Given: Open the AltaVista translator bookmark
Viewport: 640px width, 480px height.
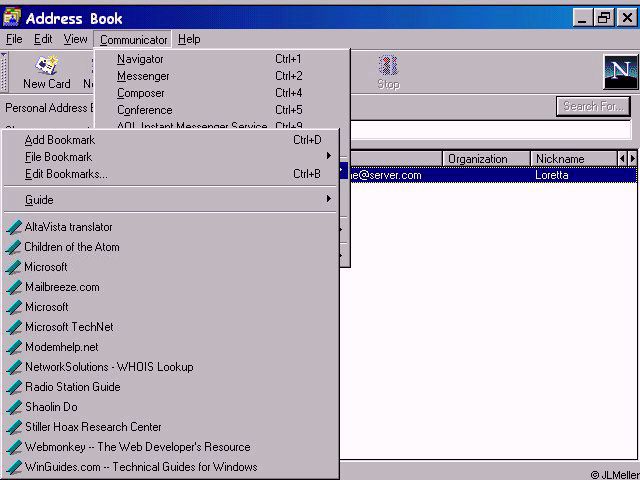Looking at the screenshot, I should point(171,227).
